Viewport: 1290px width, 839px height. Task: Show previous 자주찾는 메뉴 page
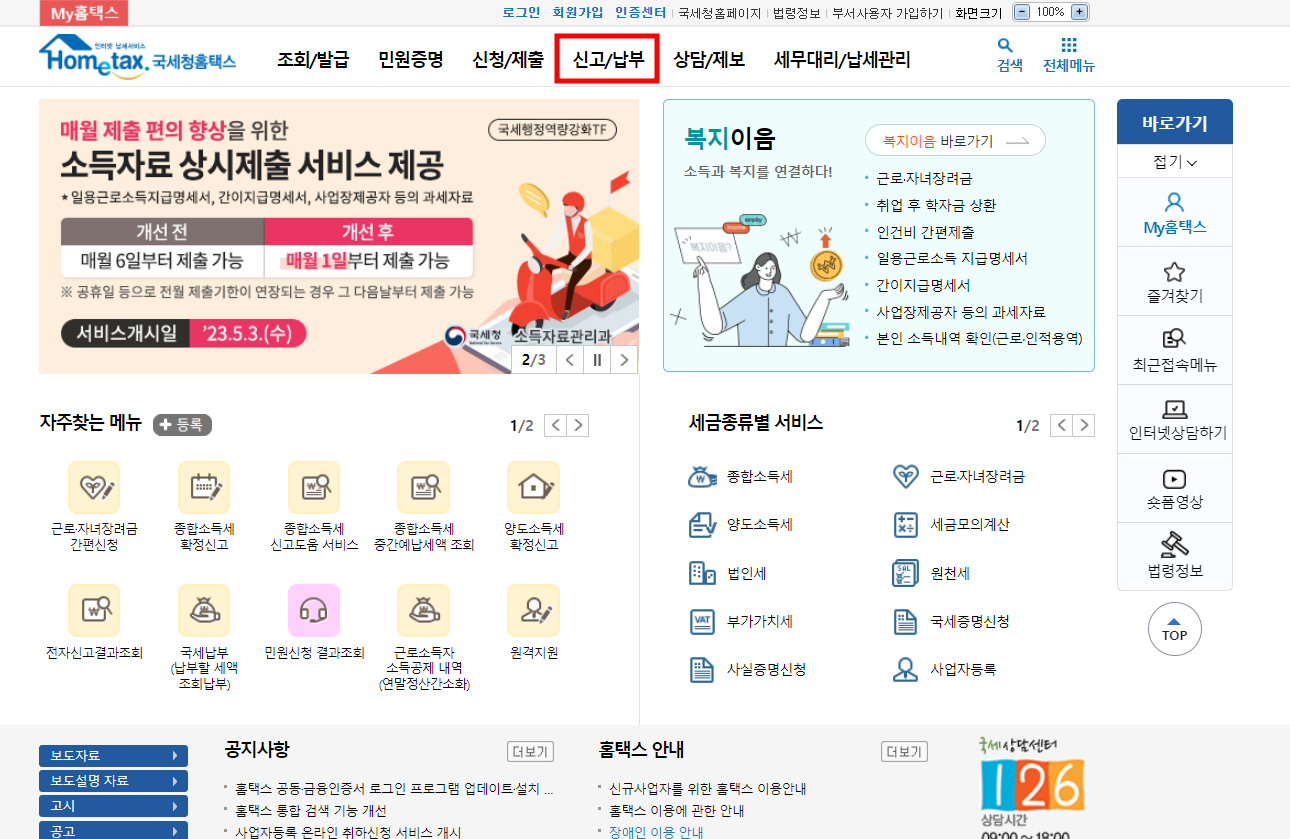(555, 425)
